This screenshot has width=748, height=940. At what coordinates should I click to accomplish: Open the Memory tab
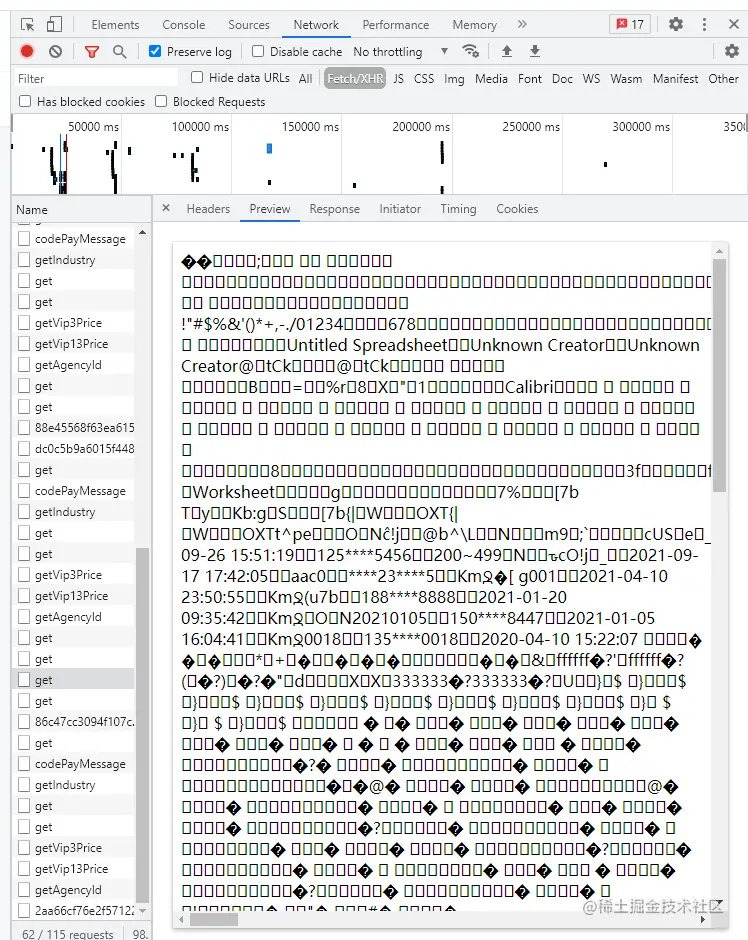tap(475, 25)
